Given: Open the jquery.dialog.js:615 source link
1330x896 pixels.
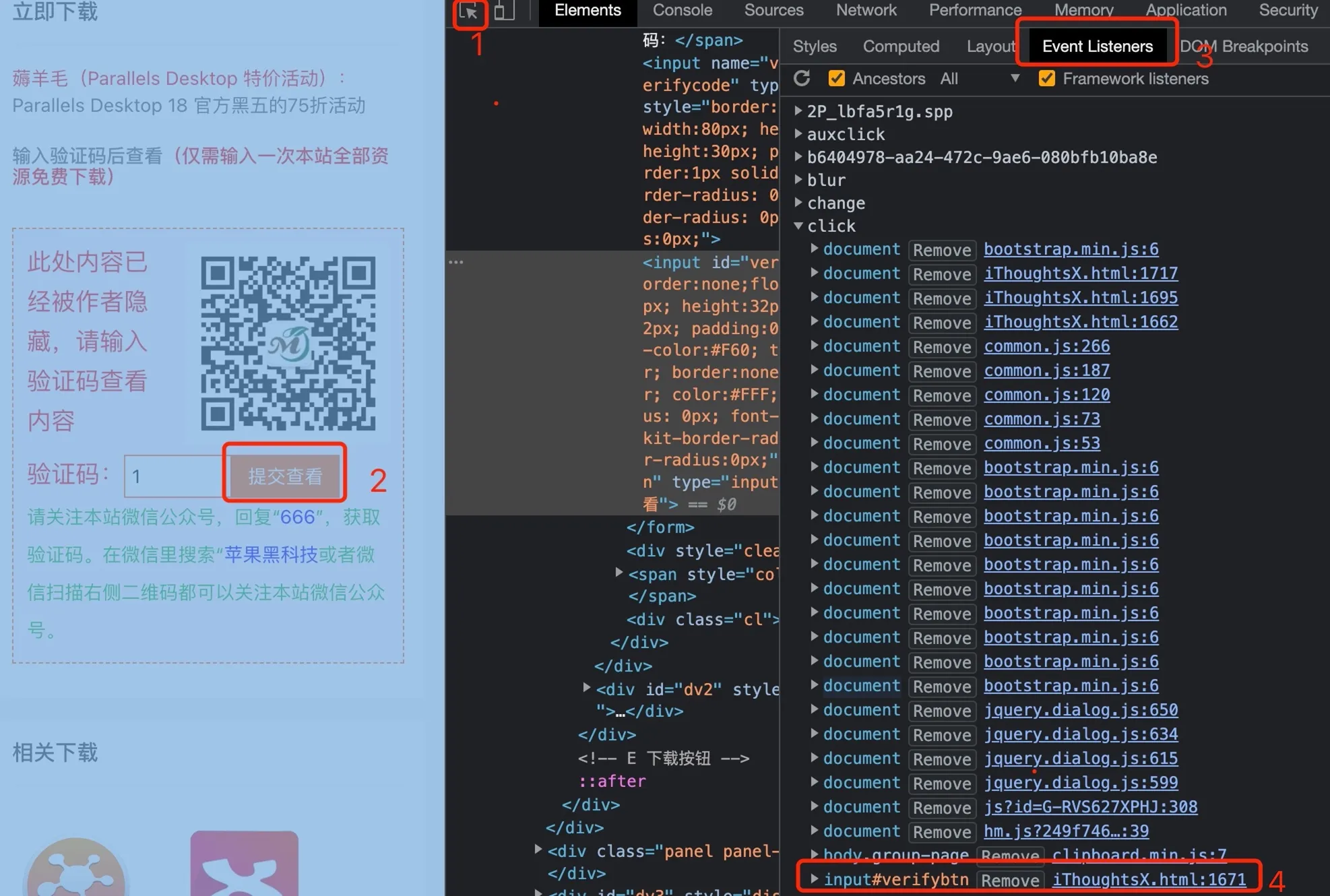Looking at the screenshot, I should (1081, 758).
